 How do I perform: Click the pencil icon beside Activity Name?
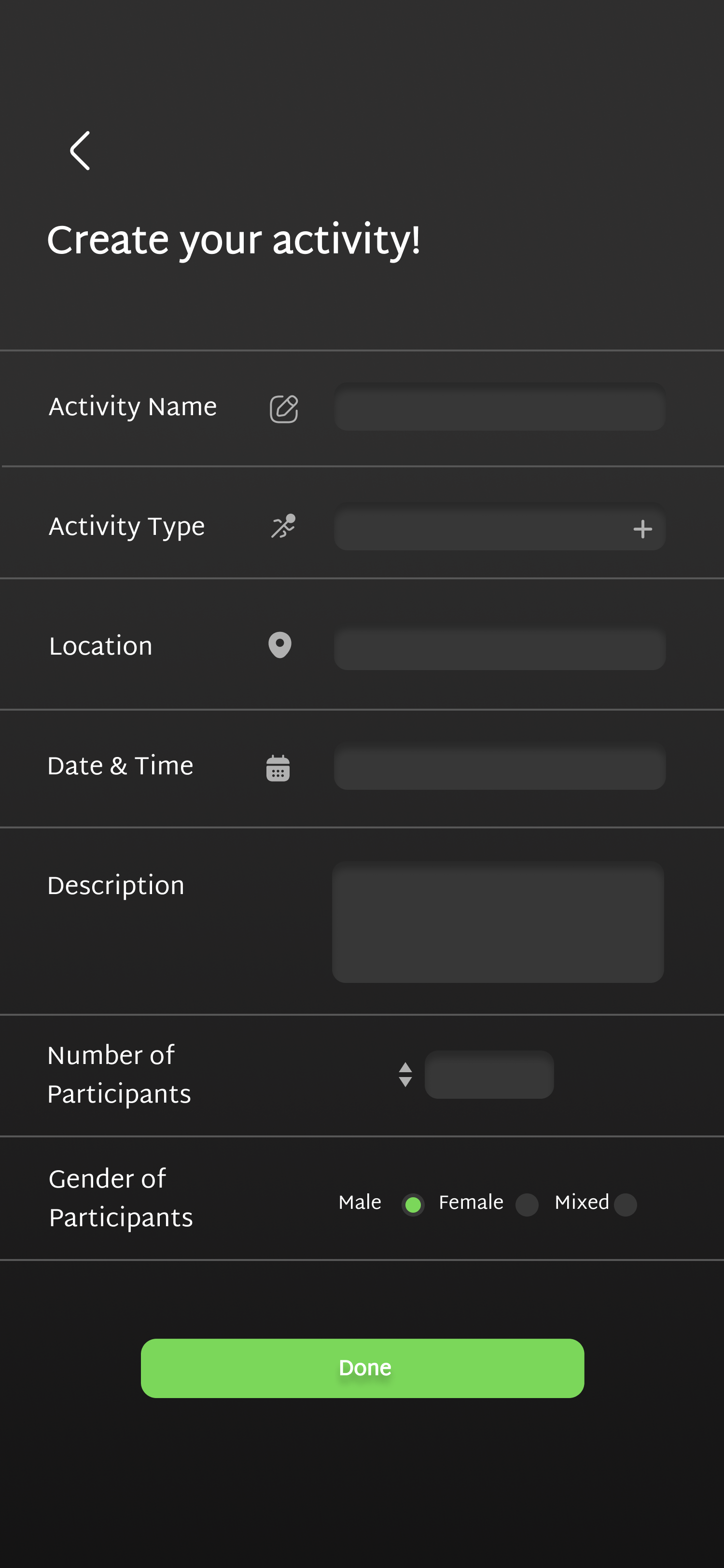[x=283, y=408]
